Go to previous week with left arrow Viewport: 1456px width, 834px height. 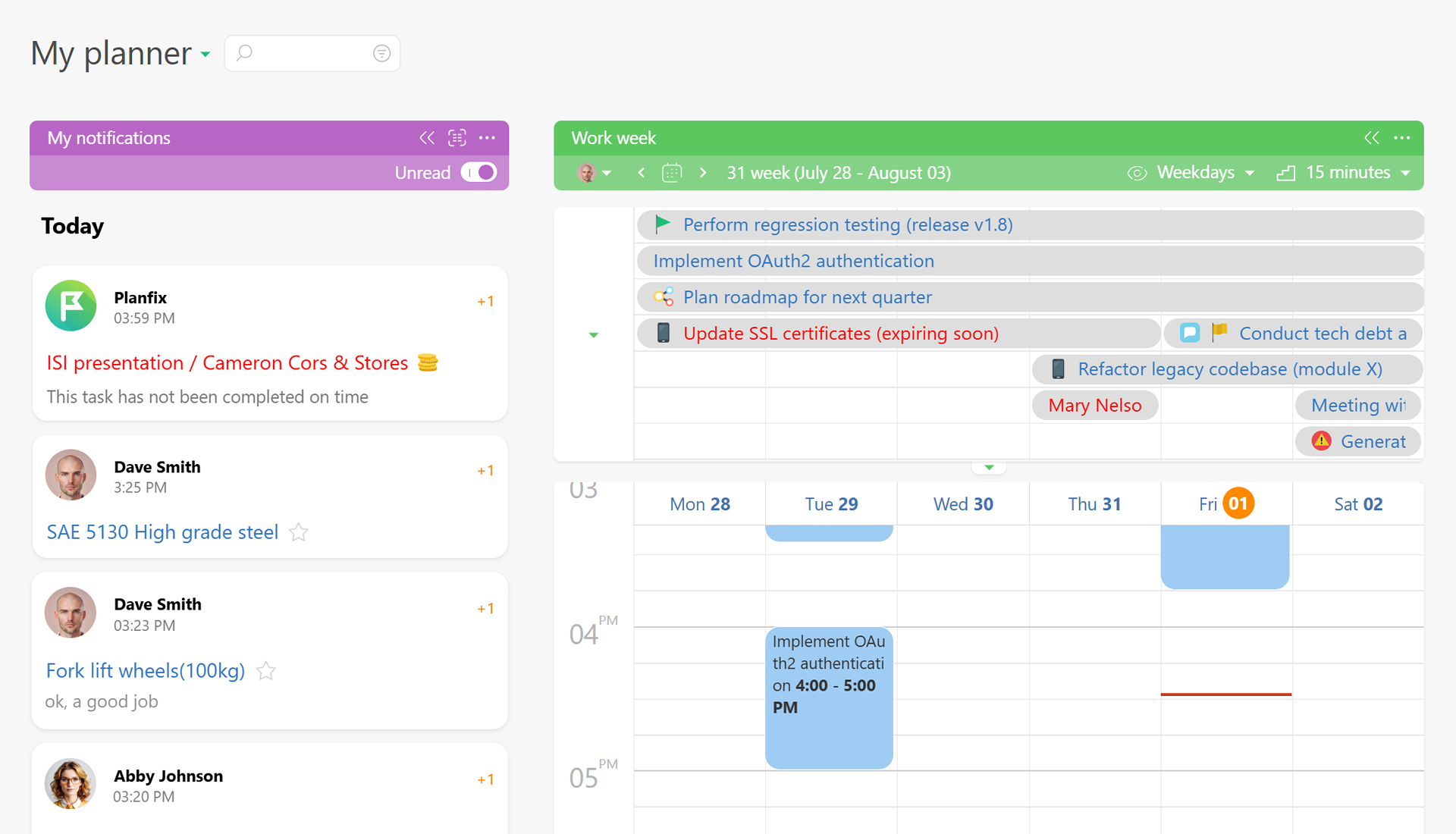pos(641,173)
